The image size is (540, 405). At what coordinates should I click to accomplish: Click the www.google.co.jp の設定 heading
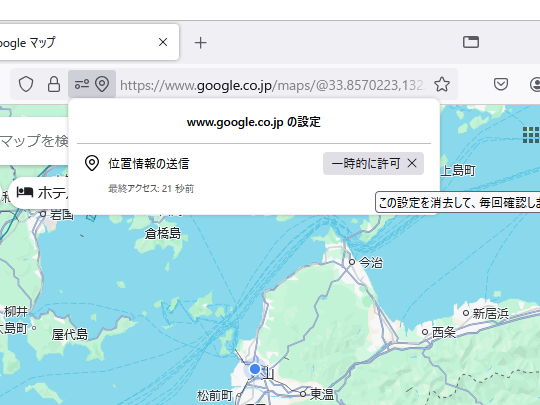point(253,122)
